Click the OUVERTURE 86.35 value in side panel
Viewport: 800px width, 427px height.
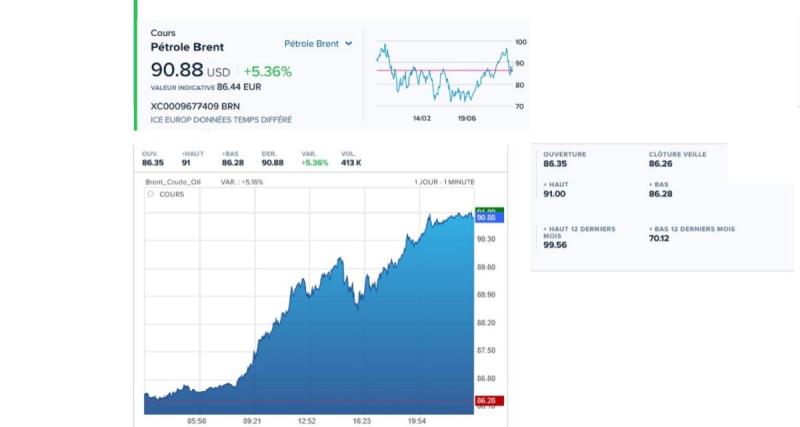tap(555, 164)
